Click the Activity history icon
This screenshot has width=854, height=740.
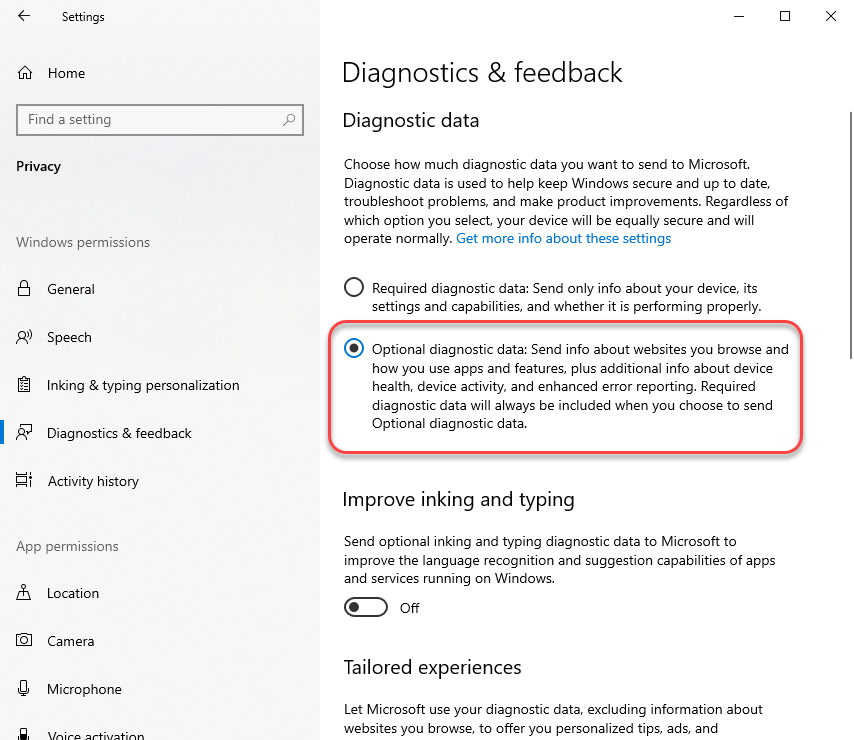coord(25,481)
